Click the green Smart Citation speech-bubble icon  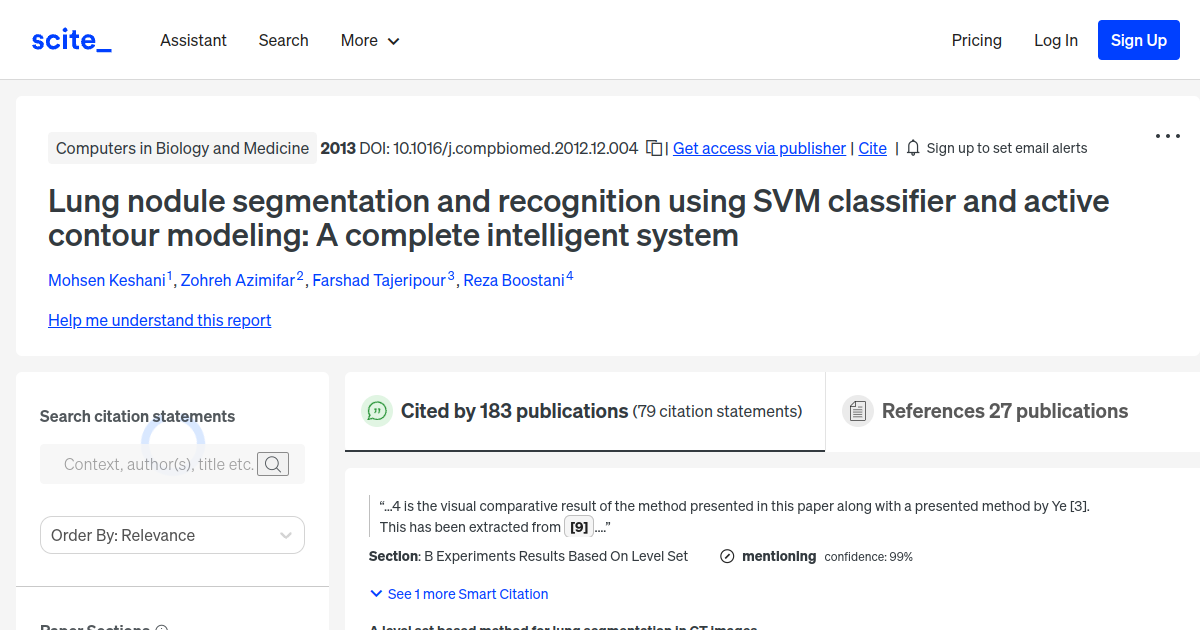click(x=377, y=411)
